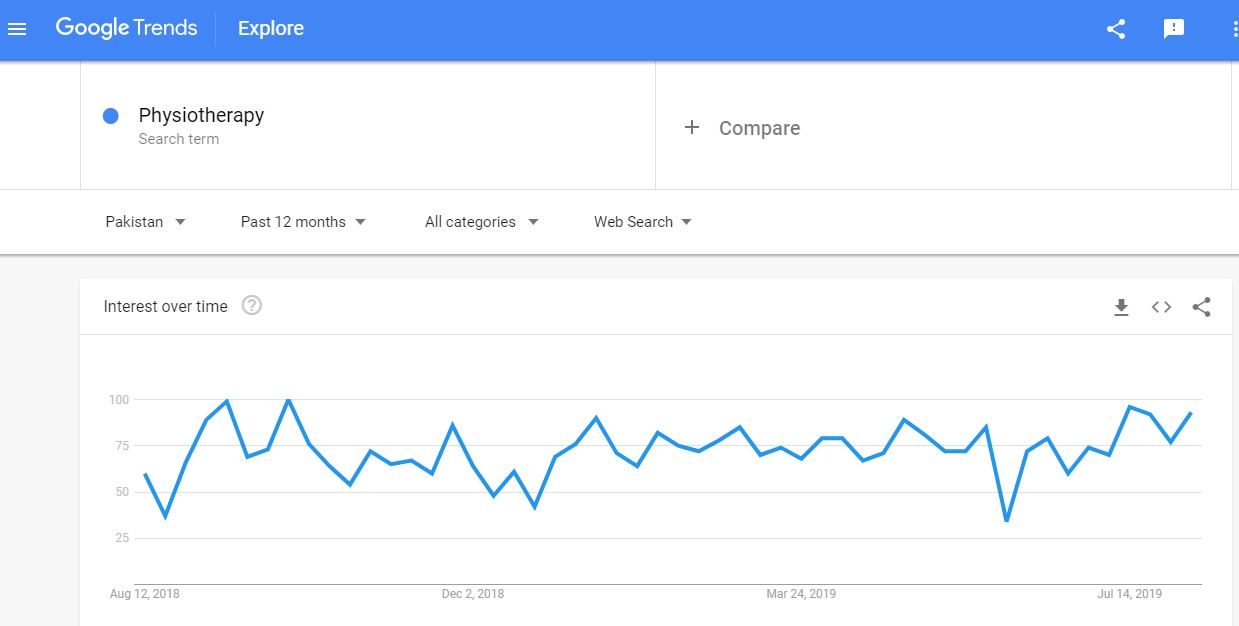
Task: Open the send feedback icon
Action: [1174, 29]
